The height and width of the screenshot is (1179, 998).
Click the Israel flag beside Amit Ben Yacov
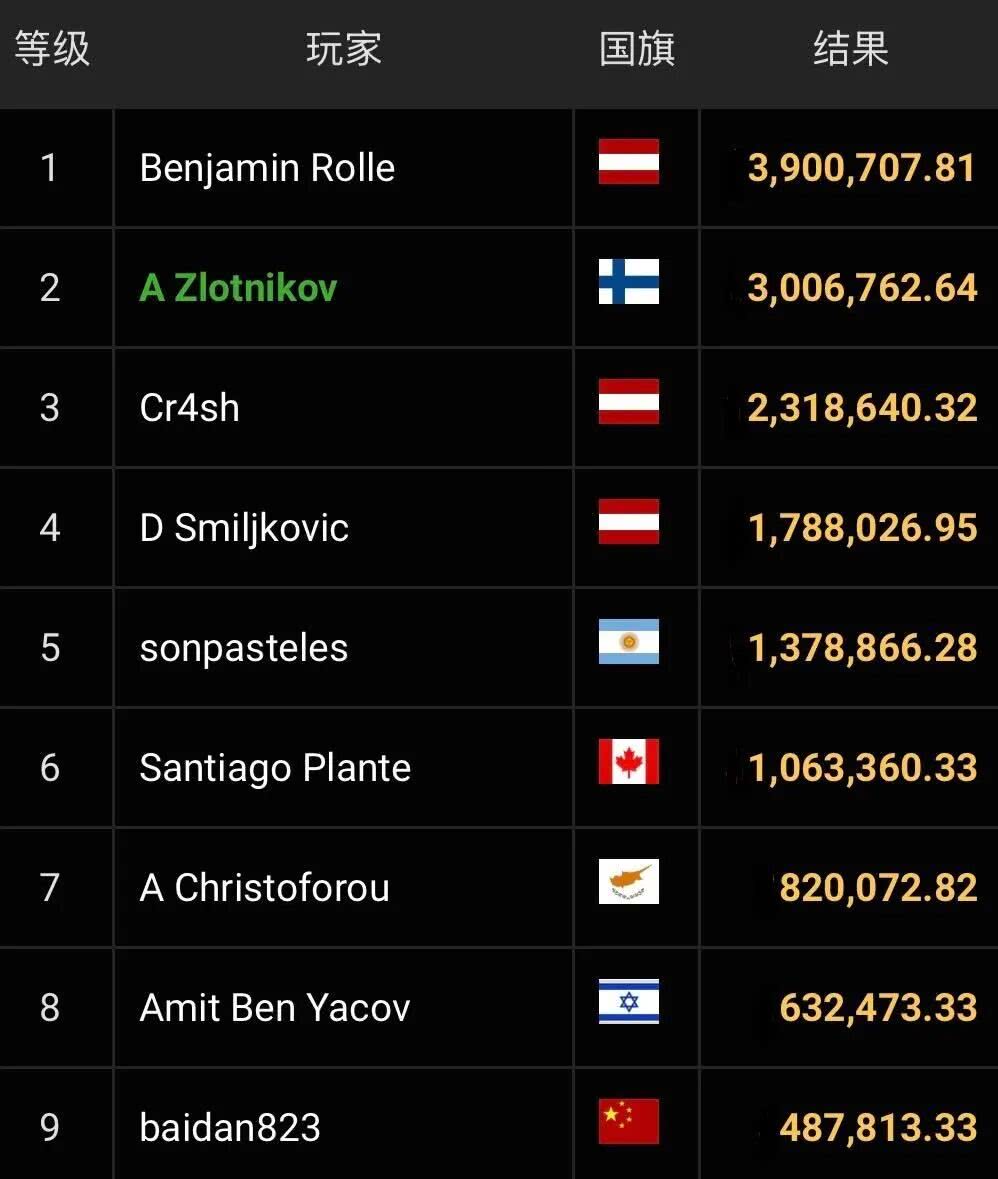[x=628, y=1002]
